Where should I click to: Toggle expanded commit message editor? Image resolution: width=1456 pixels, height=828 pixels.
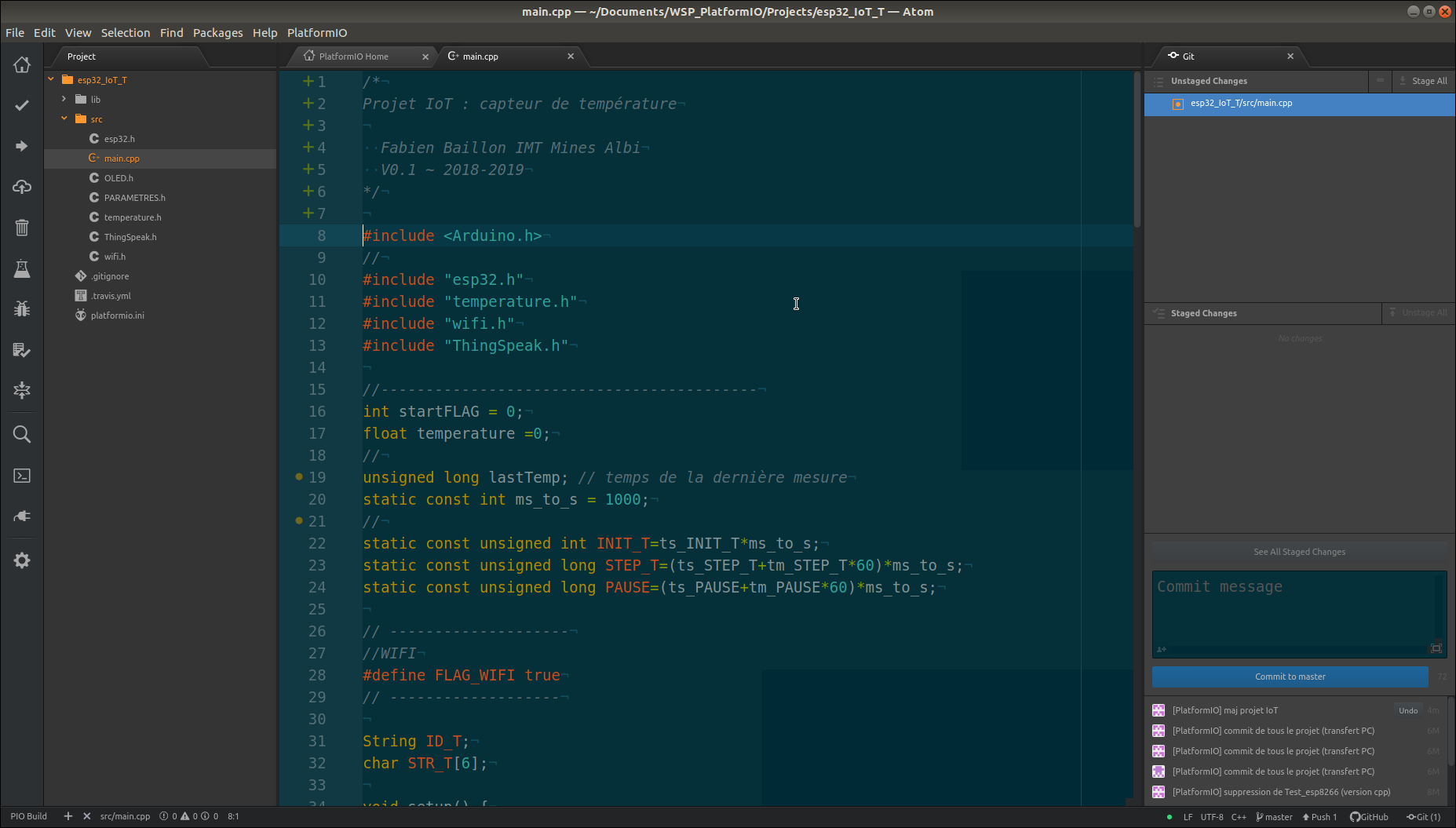1436,648
